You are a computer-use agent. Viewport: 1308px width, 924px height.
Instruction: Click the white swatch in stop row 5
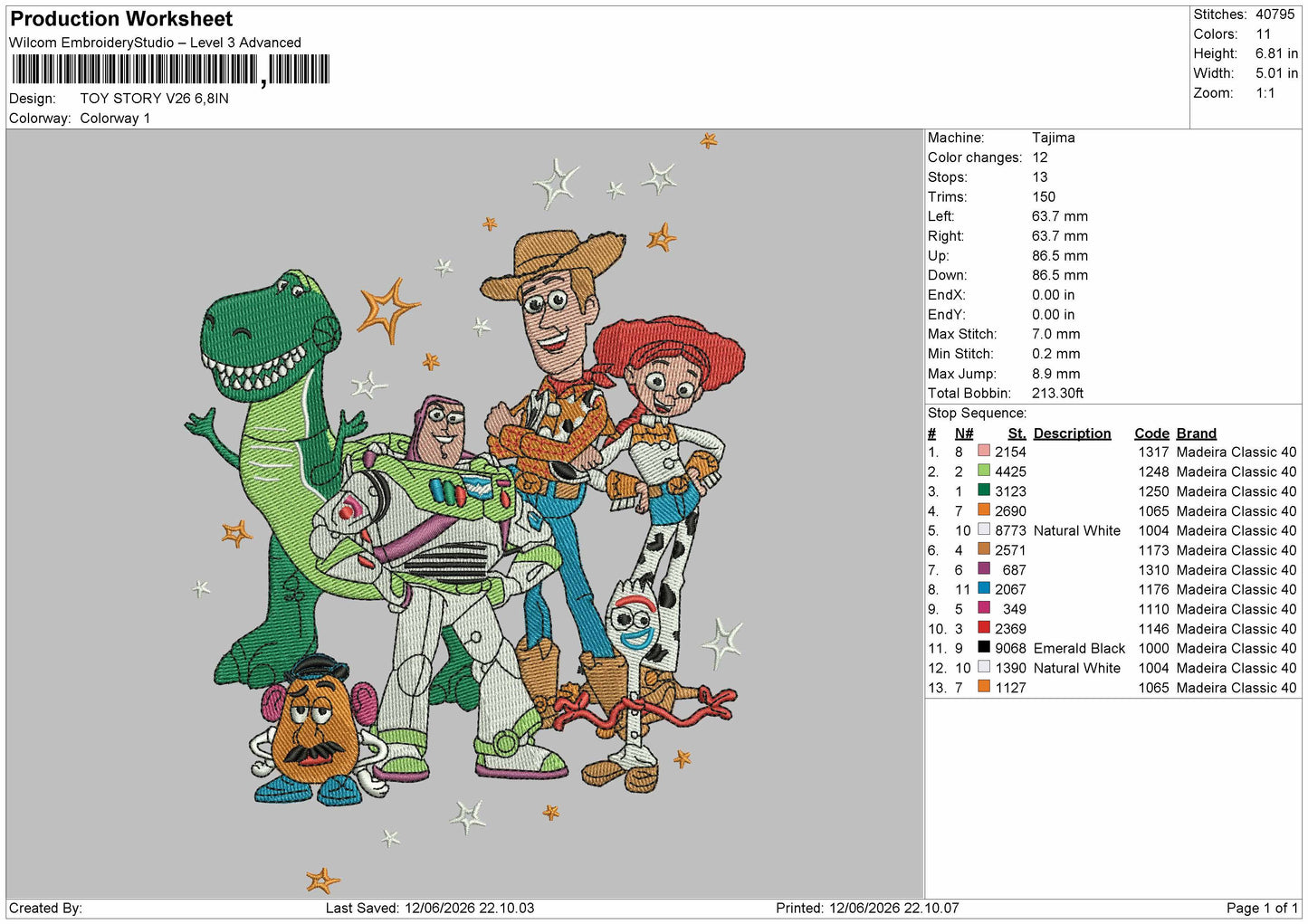coord(984,529)
